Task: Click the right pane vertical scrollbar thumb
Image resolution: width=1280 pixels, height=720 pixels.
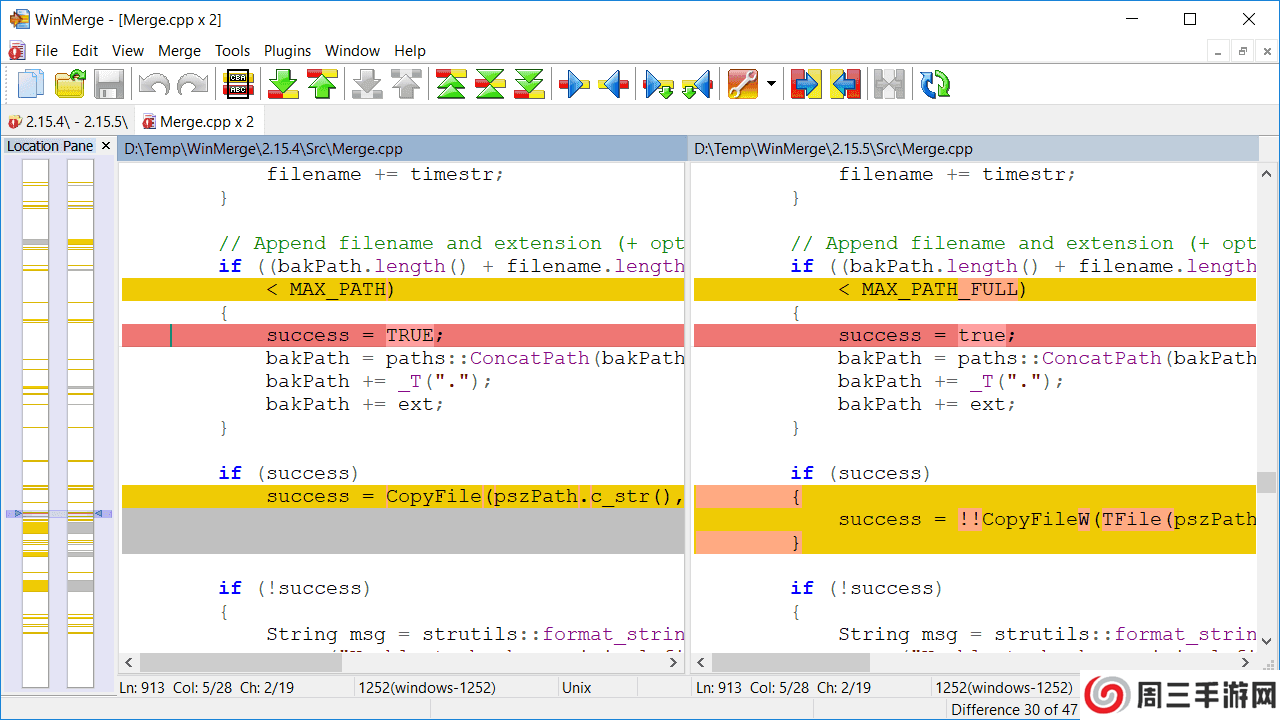Action: point(1266,482)
